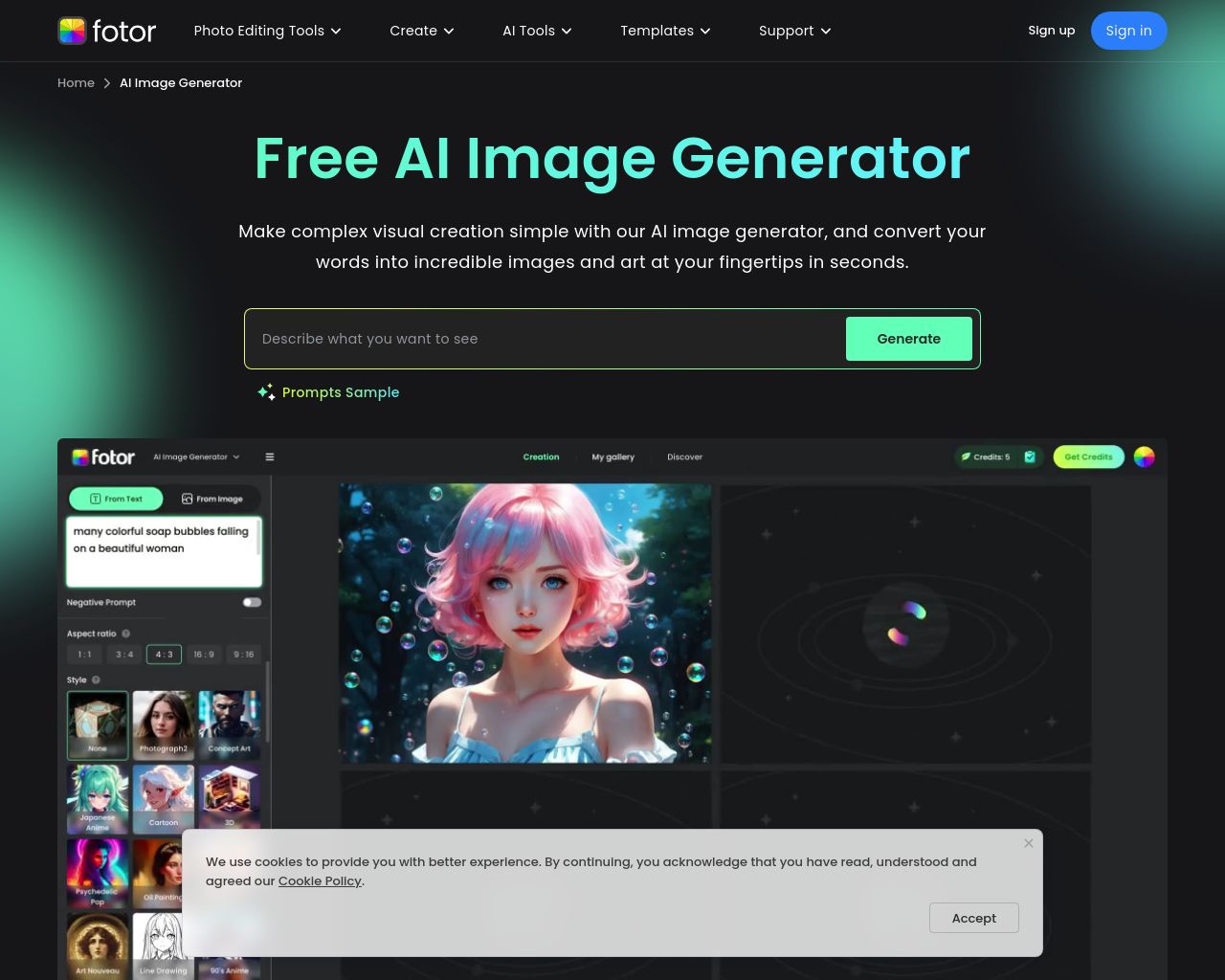Expand the AI Image Generator dropdown in the editor
1225x980 pixels.
195,457
